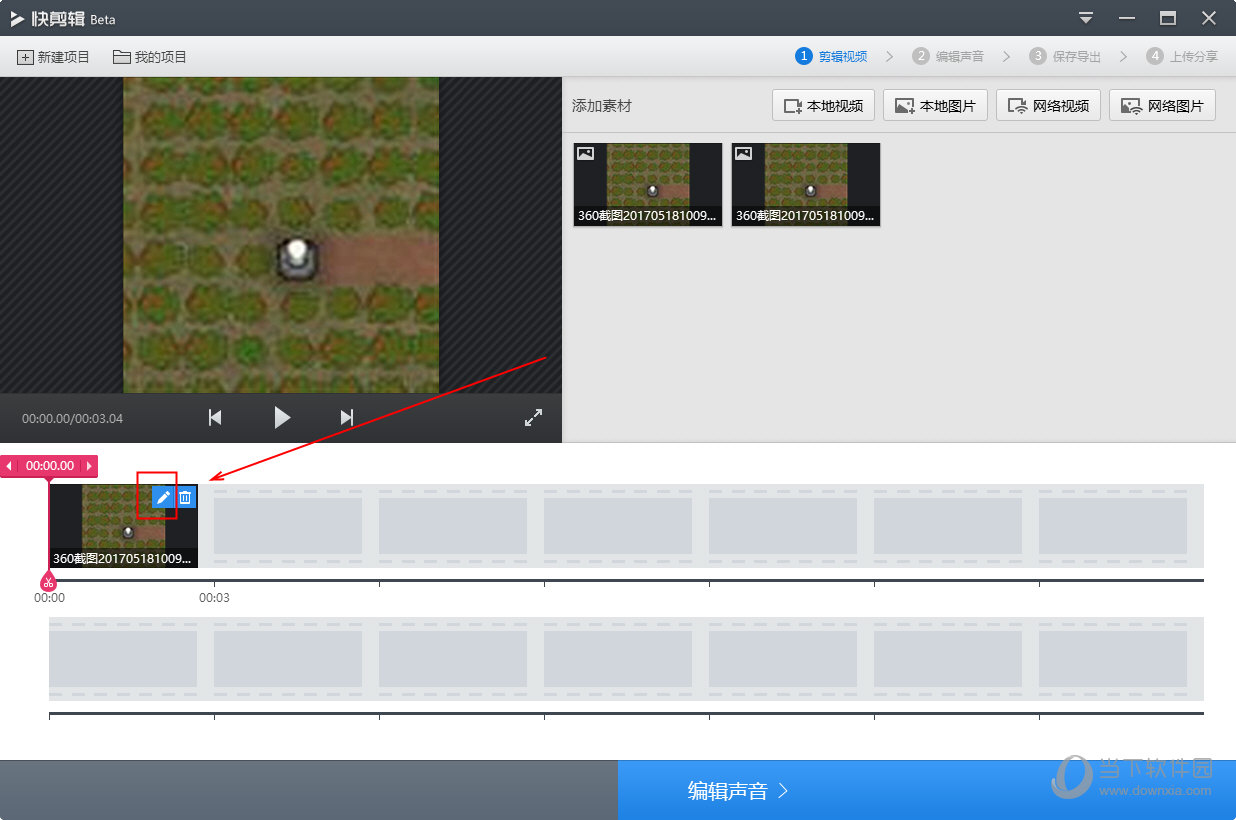Screen dimensions: 1236x820
Task: Open the title bar dropdown menu arrow
Action: [x=1086, y=18]
